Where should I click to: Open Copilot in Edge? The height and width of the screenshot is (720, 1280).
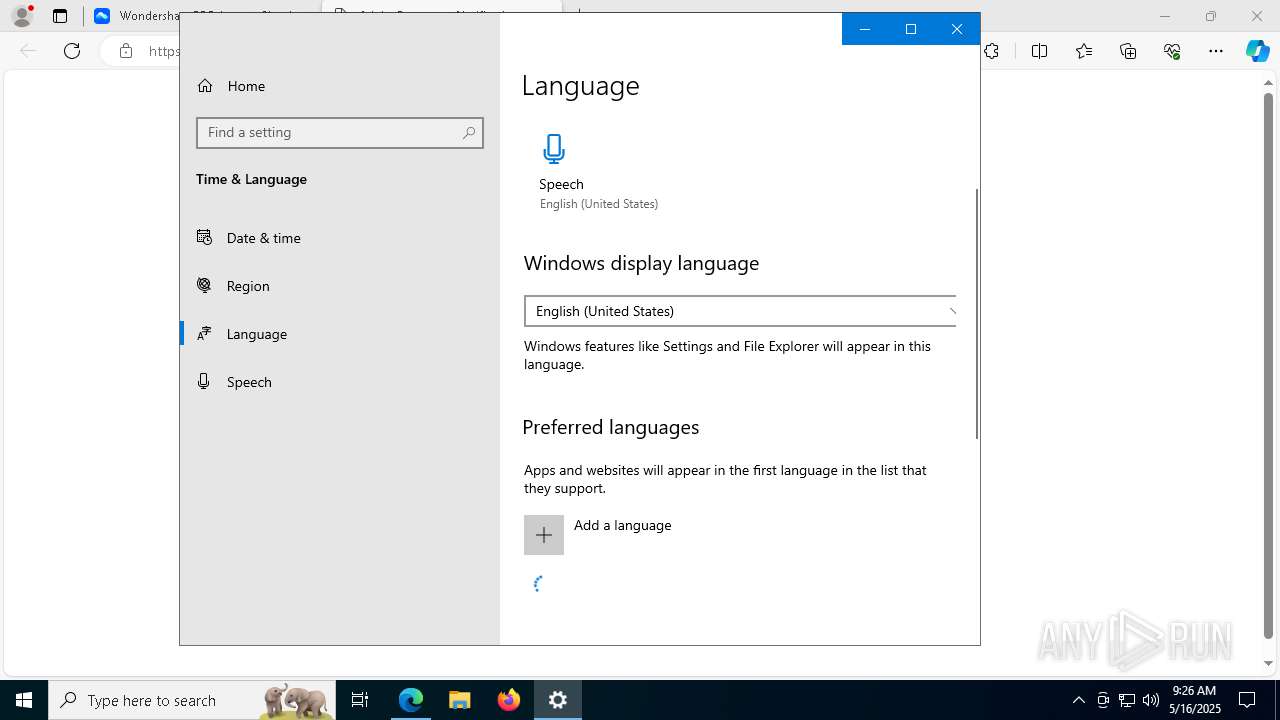point(1257,51)
